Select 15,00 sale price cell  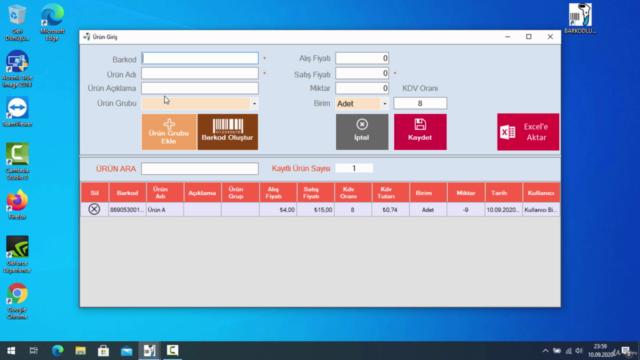315,210
